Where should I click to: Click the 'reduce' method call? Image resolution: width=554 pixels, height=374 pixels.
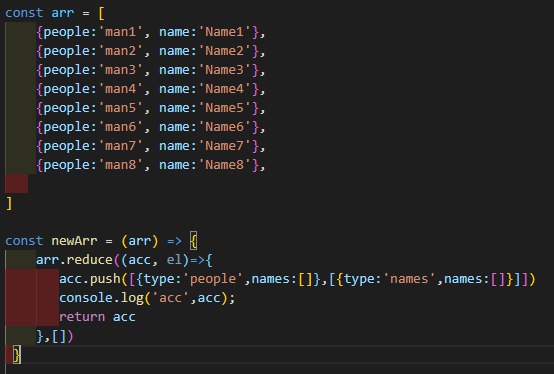point(89,260)
